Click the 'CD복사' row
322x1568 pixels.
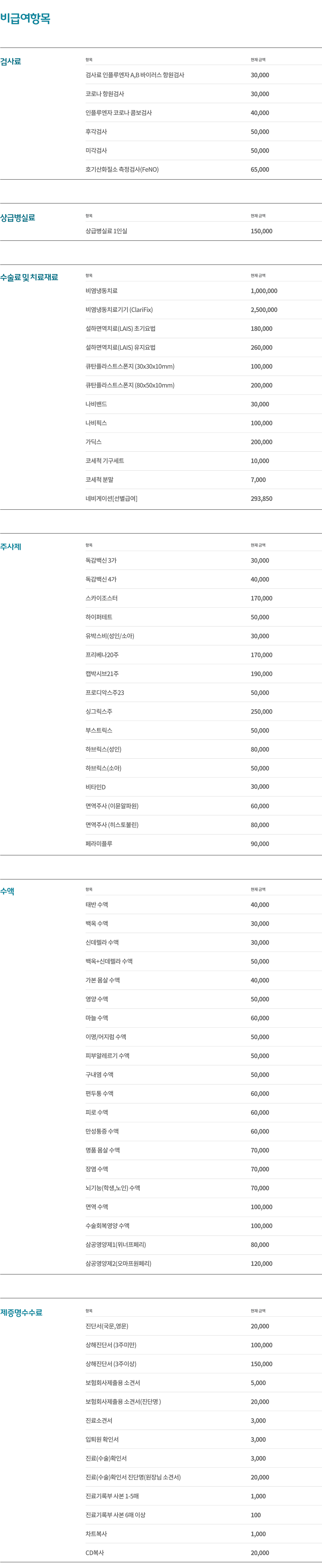(95, 1553)
